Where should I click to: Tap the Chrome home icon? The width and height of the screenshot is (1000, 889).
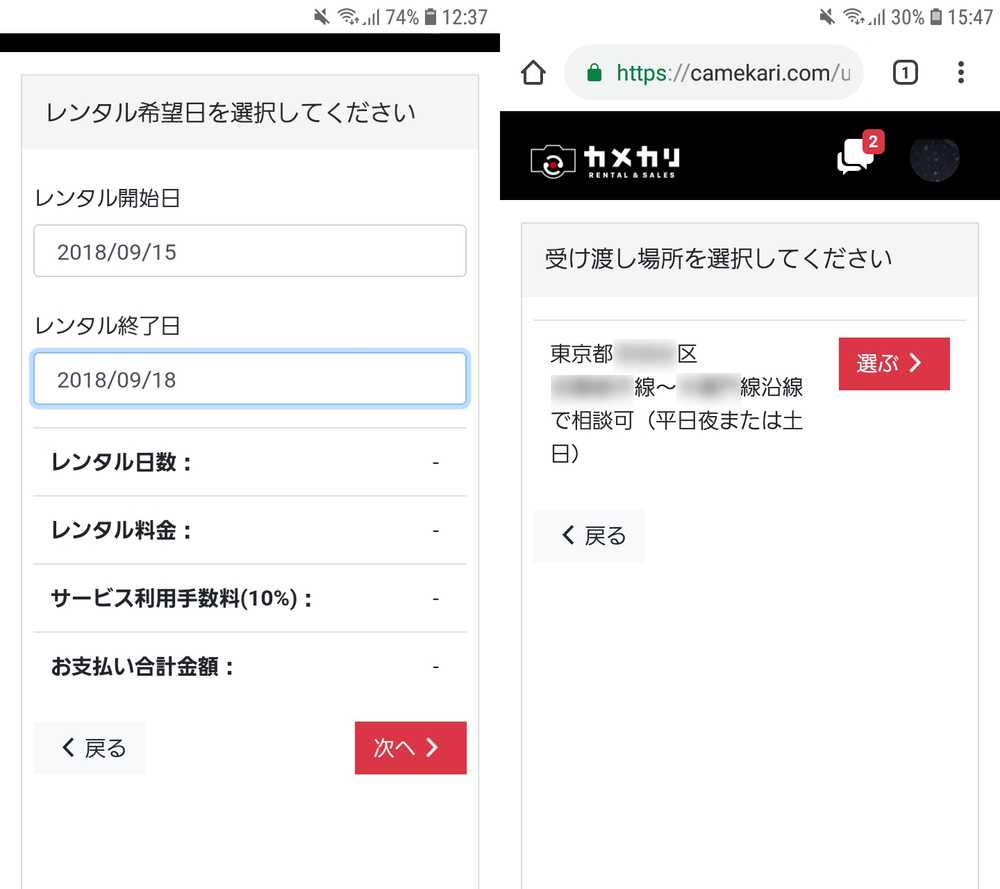point(533,73)
